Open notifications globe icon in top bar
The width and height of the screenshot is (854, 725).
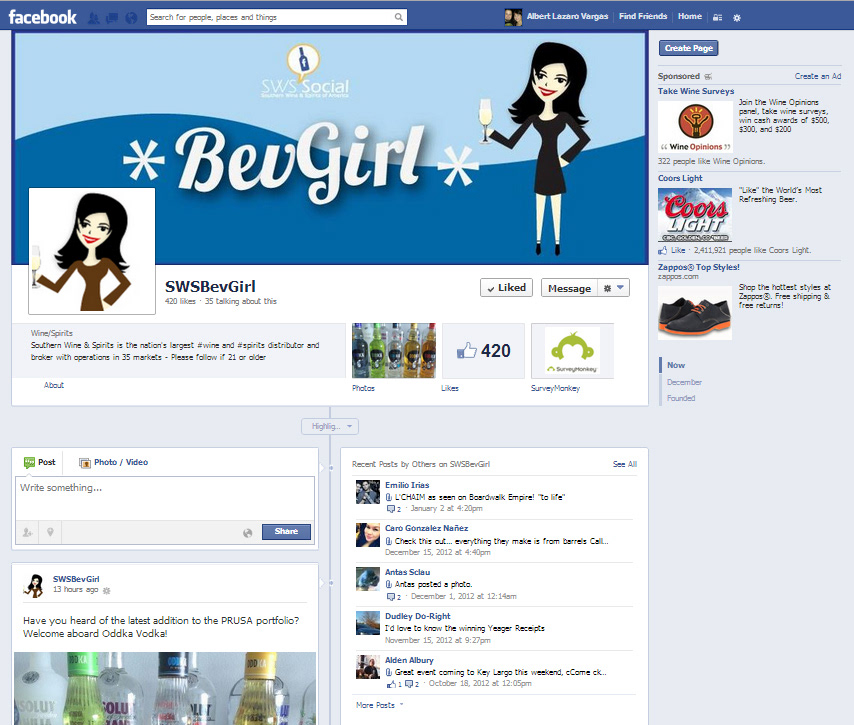pos(131,18)
